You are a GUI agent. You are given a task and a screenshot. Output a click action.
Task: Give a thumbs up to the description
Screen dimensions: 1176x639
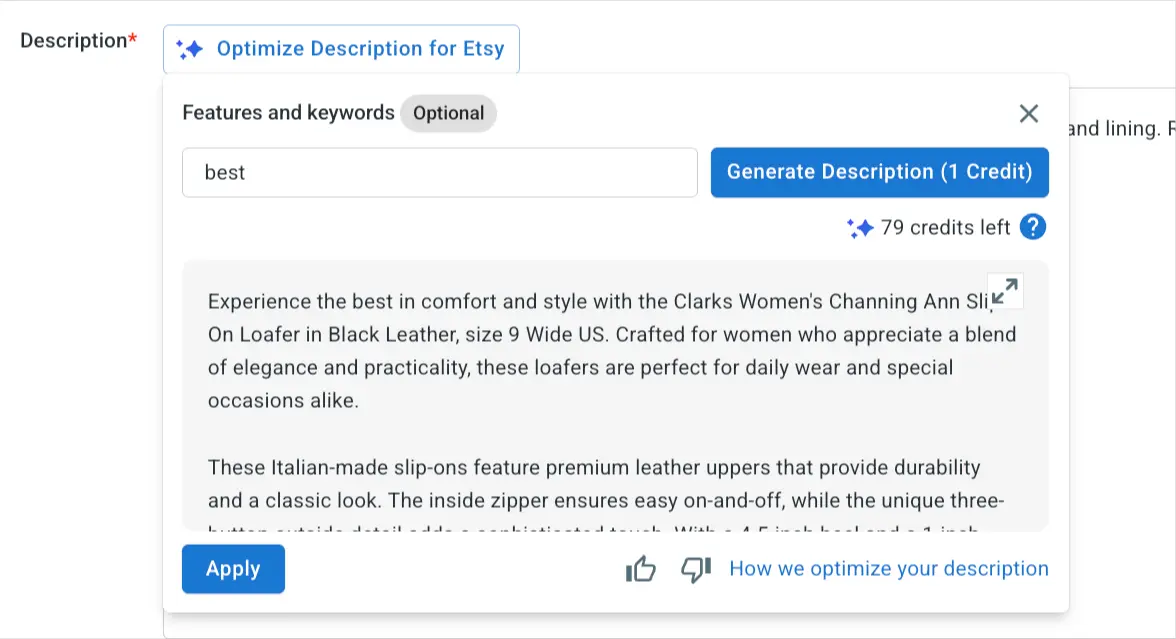click(640, 570)
